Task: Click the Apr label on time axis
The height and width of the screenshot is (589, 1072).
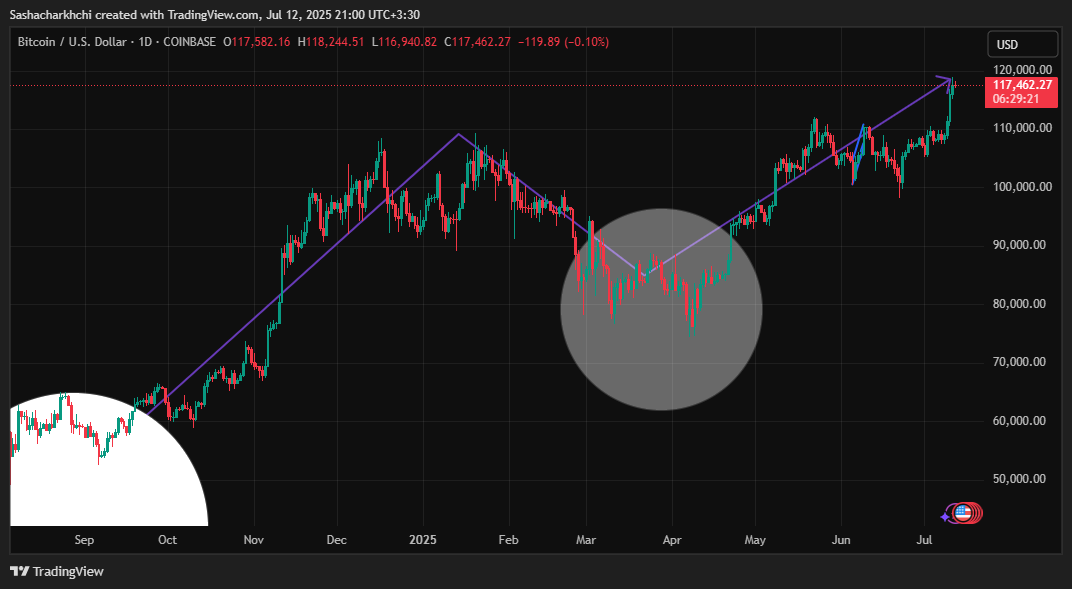Action: (x=672, y=540)
